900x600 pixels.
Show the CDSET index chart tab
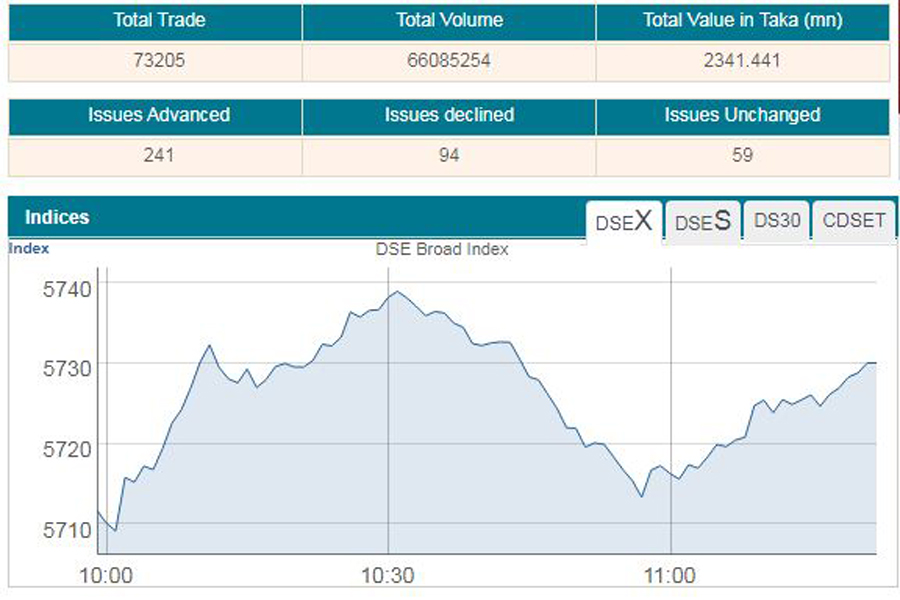(x=854, y=221)
